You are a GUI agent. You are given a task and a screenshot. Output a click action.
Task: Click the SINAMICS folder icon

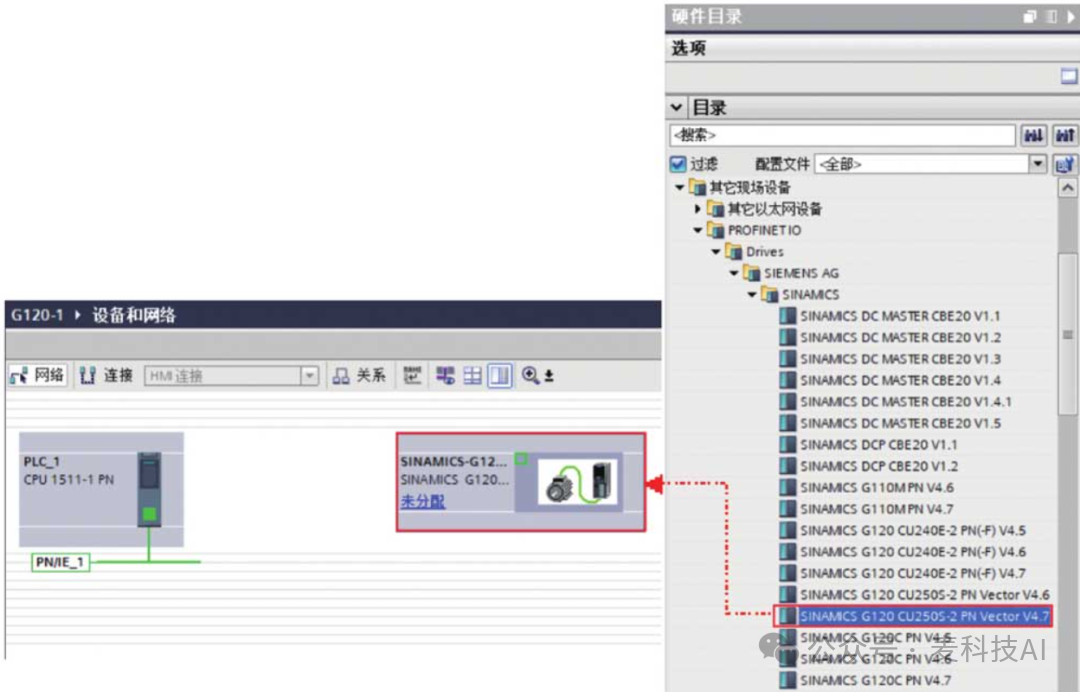pyautogui.click(x=769, y=294)
